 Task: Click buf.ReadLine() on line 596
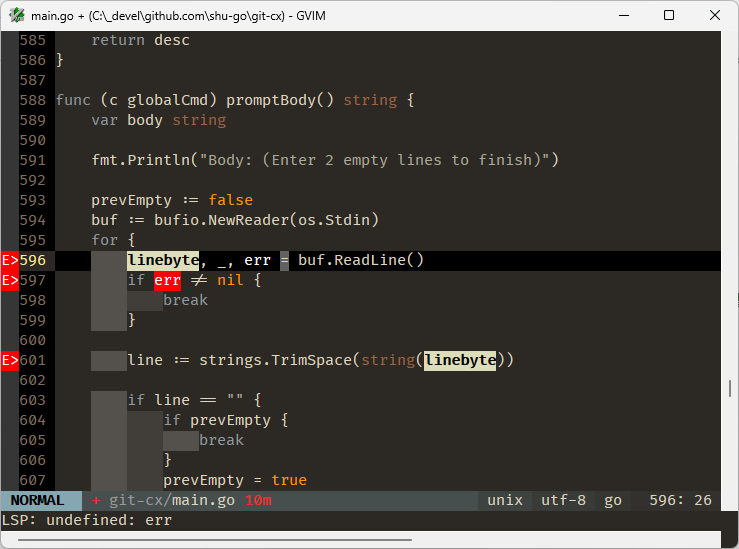[361, 261]
